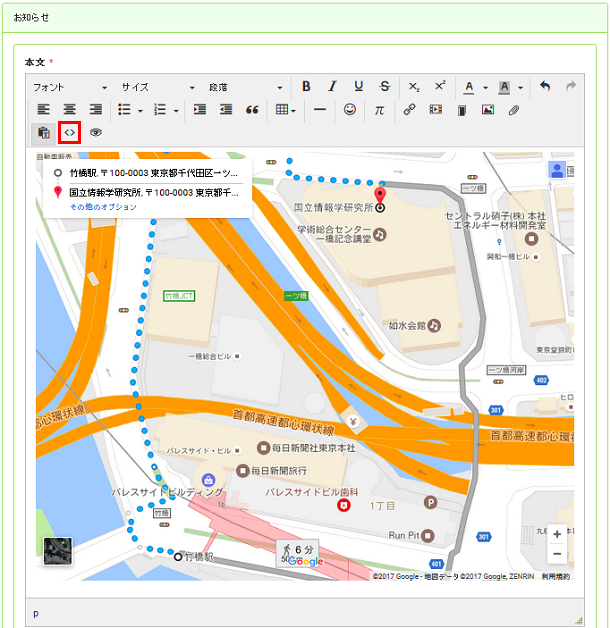Open the insert table menu
Viewport: 610px width, 628px height.
point(286,109)
